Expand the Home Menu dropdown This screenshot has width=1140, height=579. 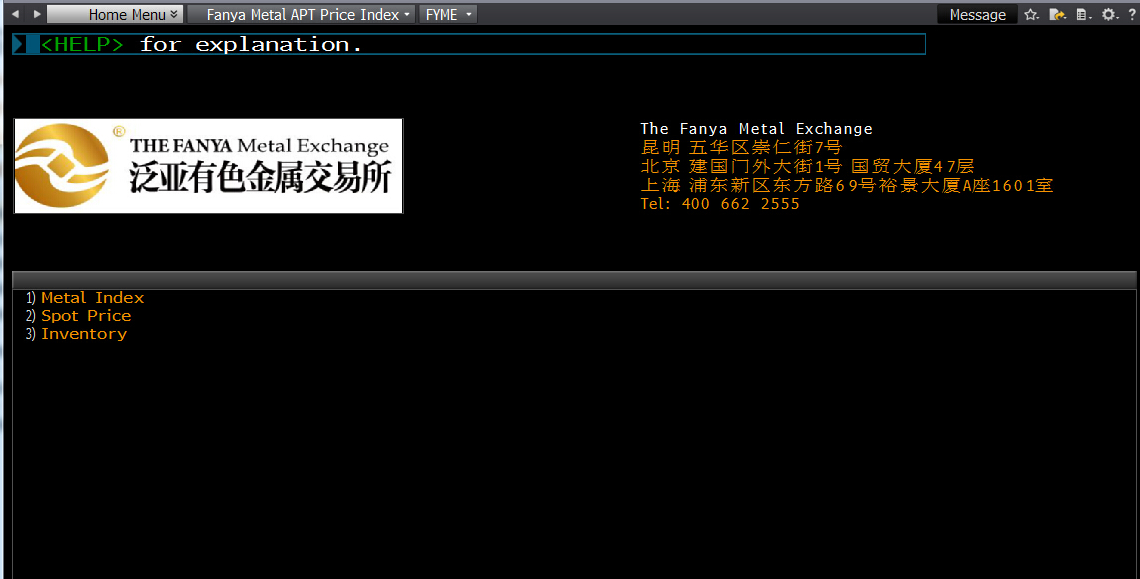(x=115, y=15)
